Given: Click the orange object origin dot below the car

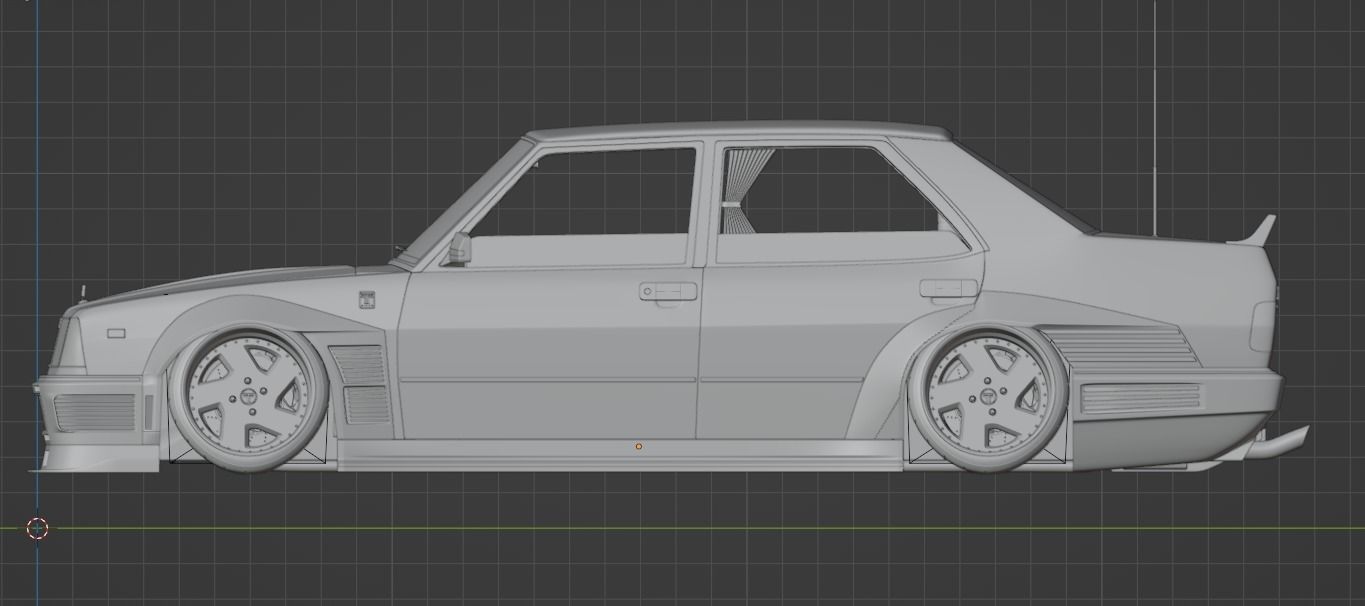Looking at the screenshot, I should click(x=639, y=447).
